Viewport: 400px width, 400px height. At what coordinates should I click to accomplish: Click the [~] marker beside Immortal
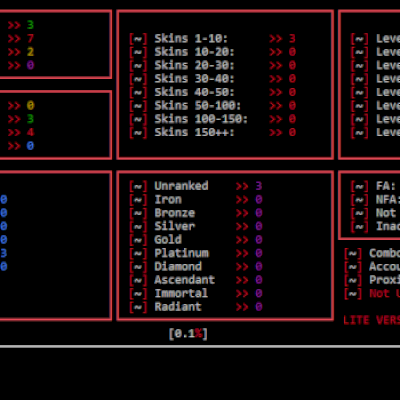(138, 293)
